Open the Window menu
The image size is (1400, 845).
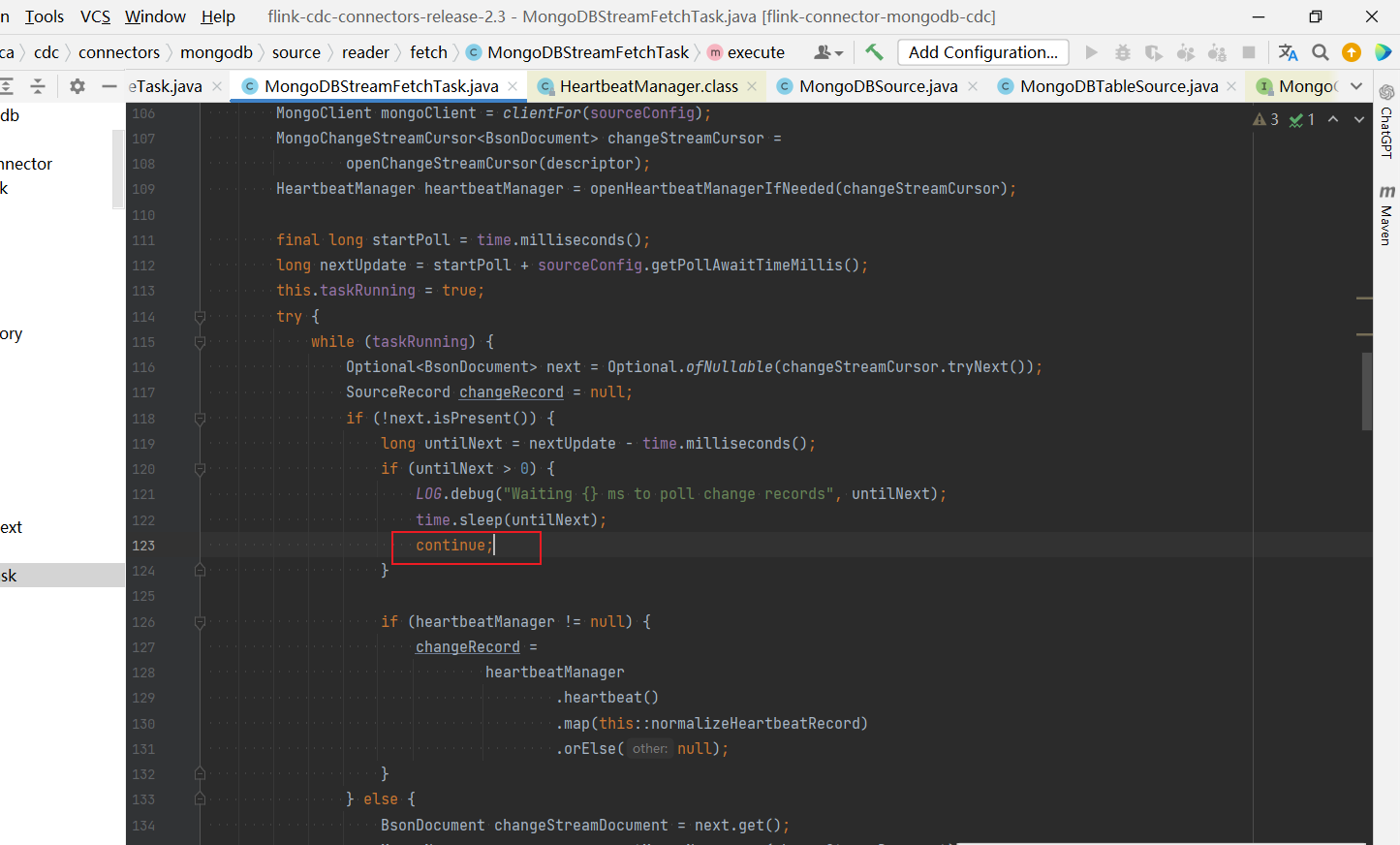155,16
